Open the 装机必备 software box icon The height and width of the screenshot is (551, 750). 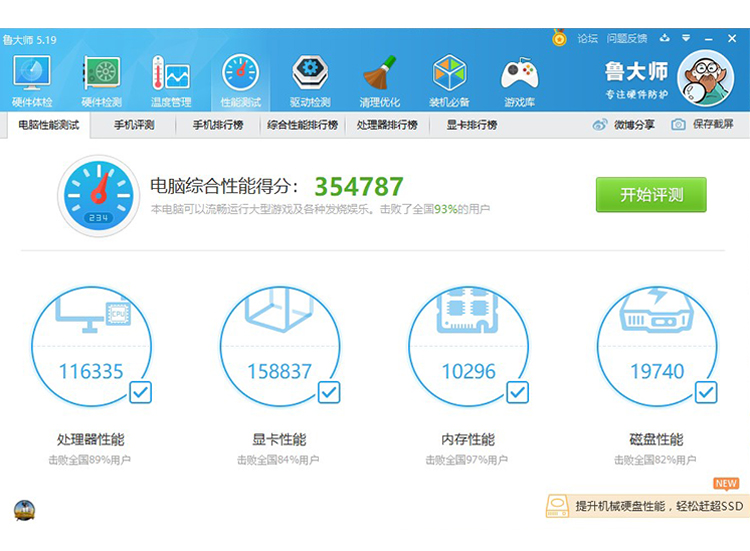449,81
